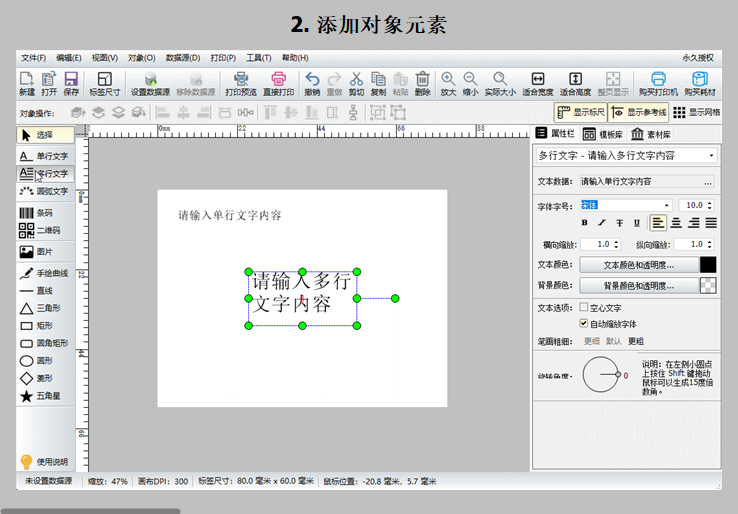Open 使用说明 help instructions
738x514 pixels.
pos(44,462)
